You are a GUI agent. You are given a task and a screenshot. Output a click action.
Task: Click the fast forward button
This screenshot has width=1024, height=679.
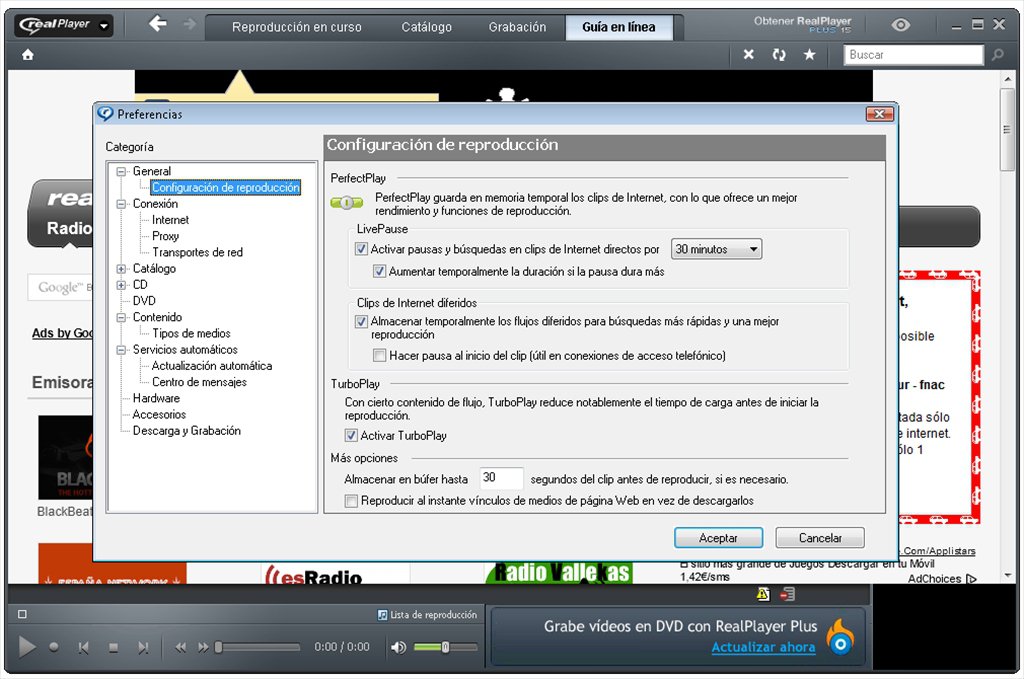[x=203, y=647]
